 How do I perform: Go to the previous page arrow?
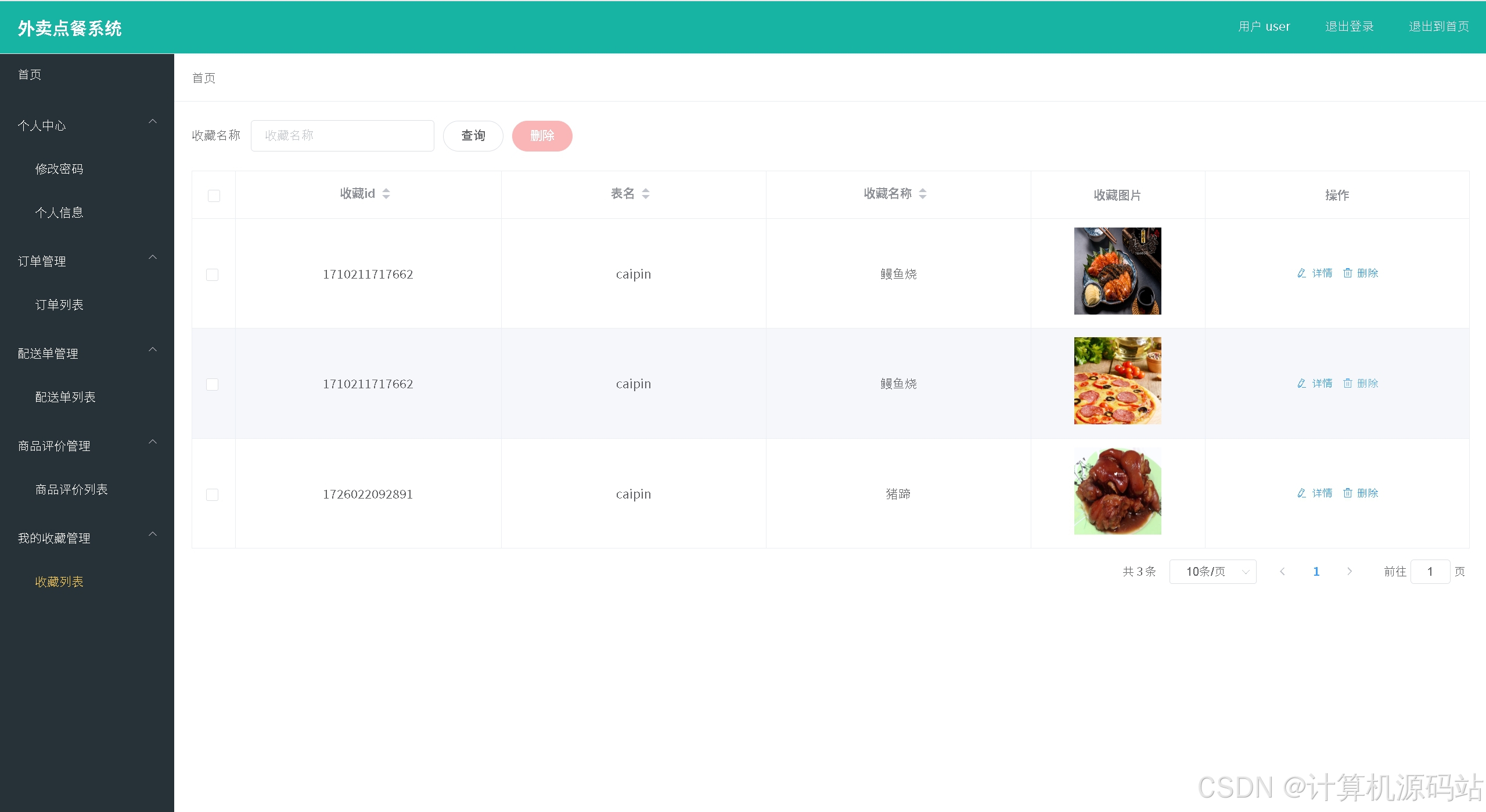[x=1282, y=572]
